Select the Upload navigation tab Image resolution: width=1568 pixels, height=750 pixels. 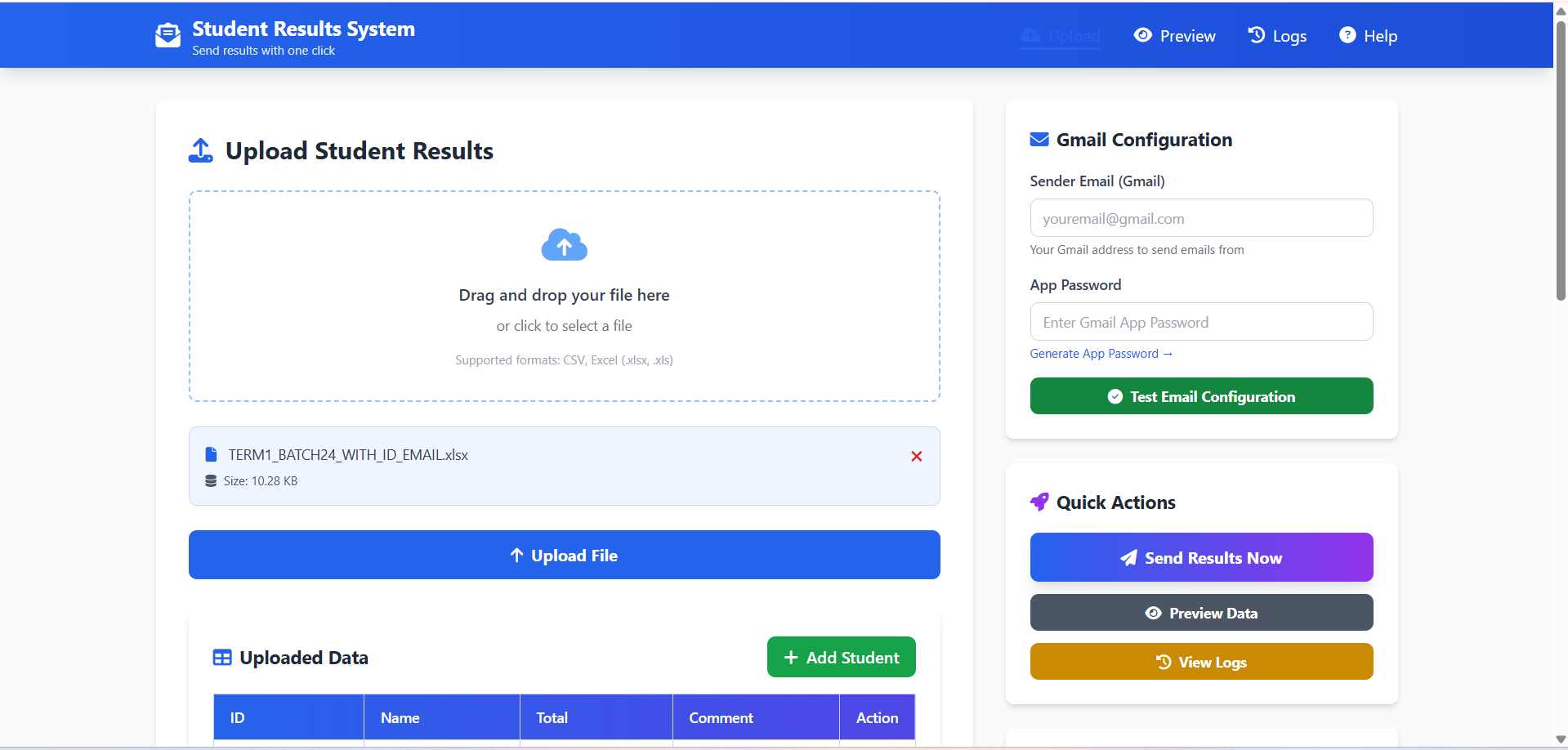pos(1060,36)
